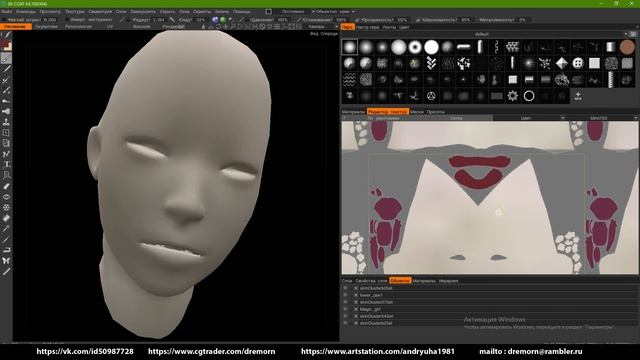Expand the default alpha set dropdown arrow
This screenshot has height=360, width=640.
click(626, 34)
